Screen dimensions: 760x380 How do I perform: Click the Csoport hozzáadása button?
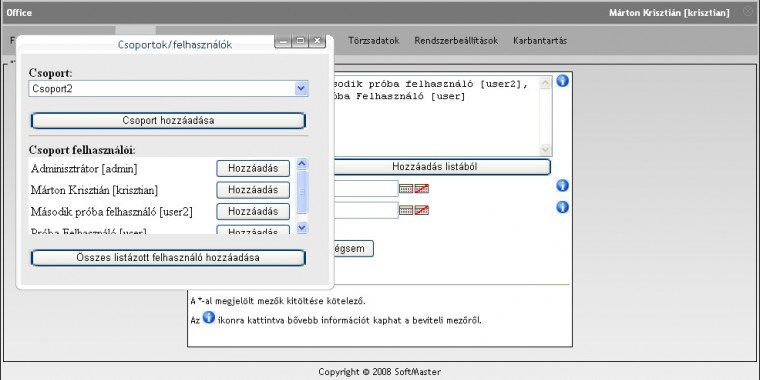pos(168,121)
